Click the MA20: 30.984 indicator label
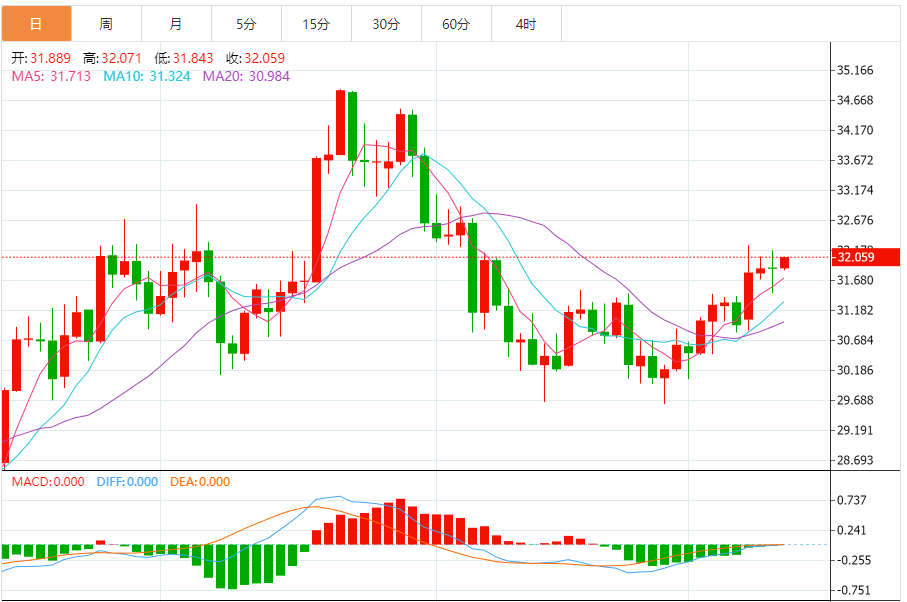This screenshot has height=602, width=907. pos(246,76)
